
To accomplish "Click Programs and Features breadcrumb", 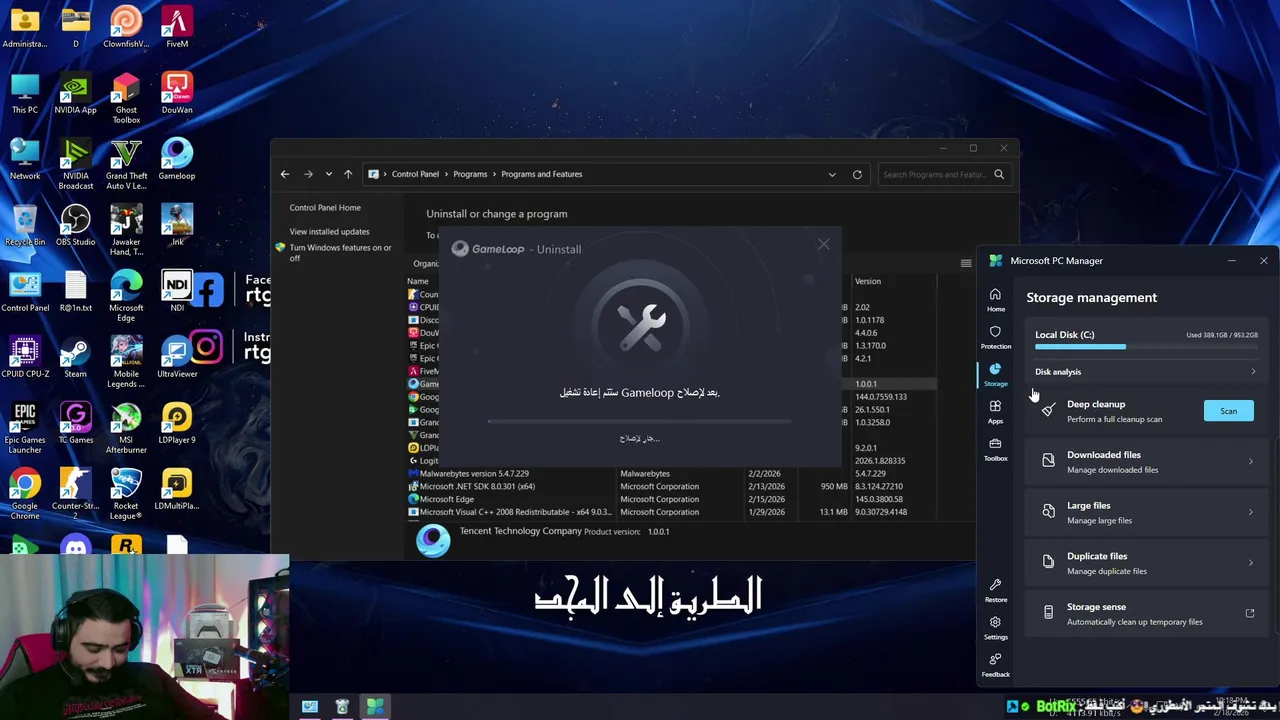I will pyautogui.click(x=541, y=174).
